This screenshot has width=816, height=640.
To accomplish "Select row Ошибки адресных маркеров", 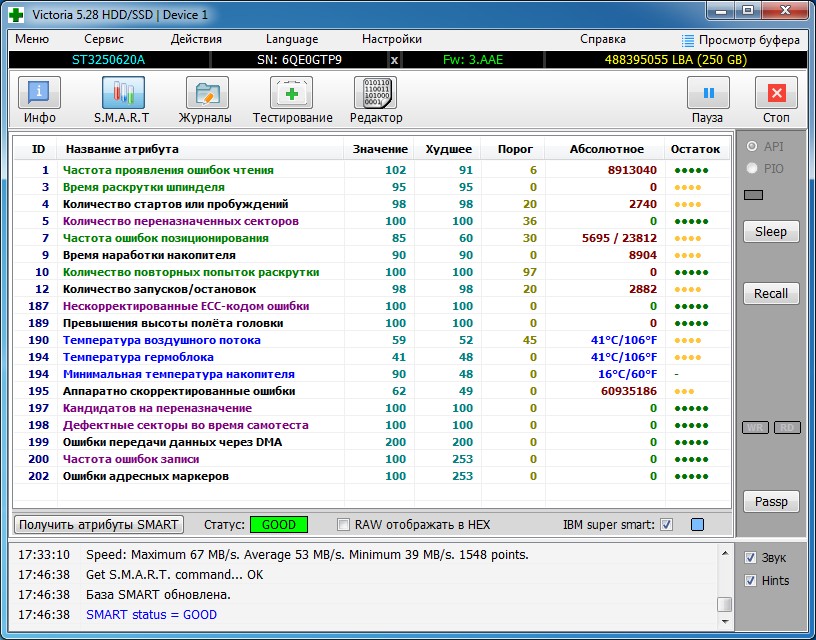I will point(372,476).
